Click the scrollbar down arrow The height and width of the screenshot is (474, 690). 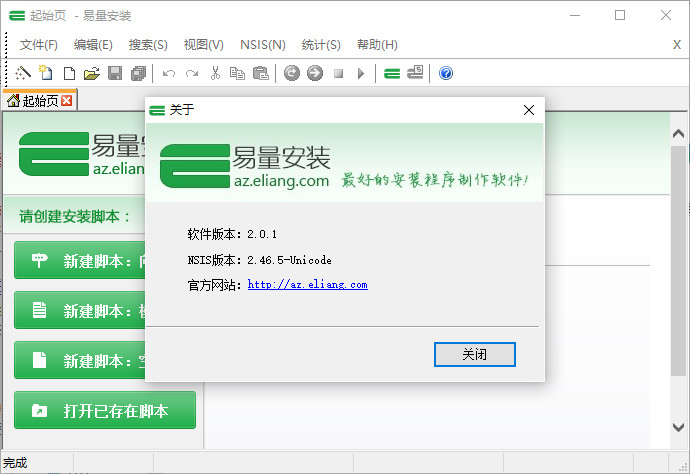coord(678,426)
